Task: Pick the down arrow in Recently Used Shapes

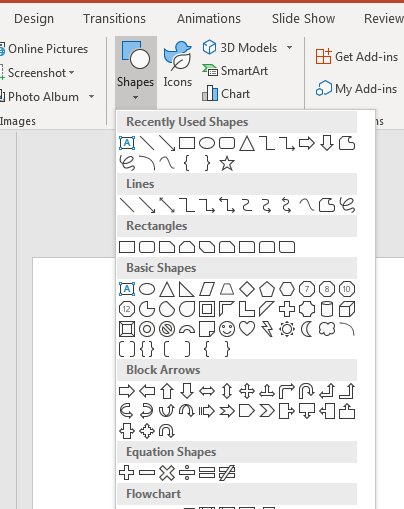Action: (327, 143)
